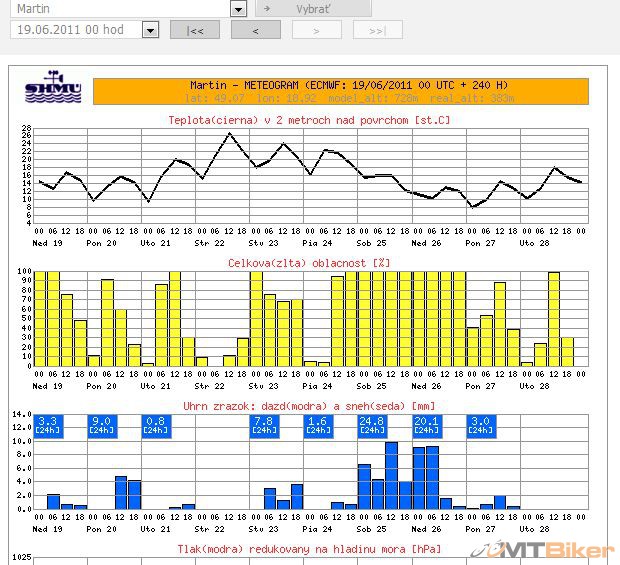Go to previous forecast with < button
The width and height of the screenshot is (620, 565).
click(x=255, y=30)
